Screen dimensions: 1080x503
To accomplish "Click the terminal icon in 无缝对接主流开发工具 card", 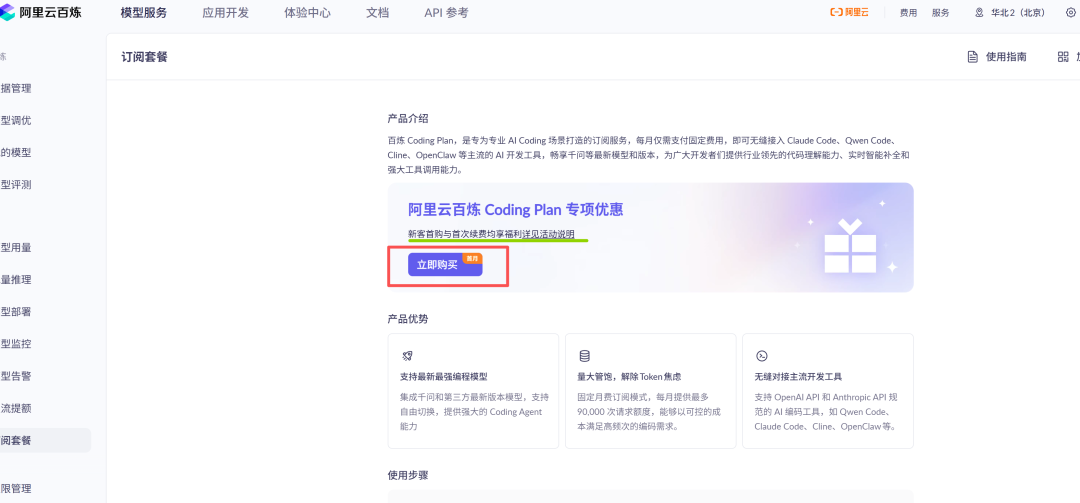I will pos(762,356).
